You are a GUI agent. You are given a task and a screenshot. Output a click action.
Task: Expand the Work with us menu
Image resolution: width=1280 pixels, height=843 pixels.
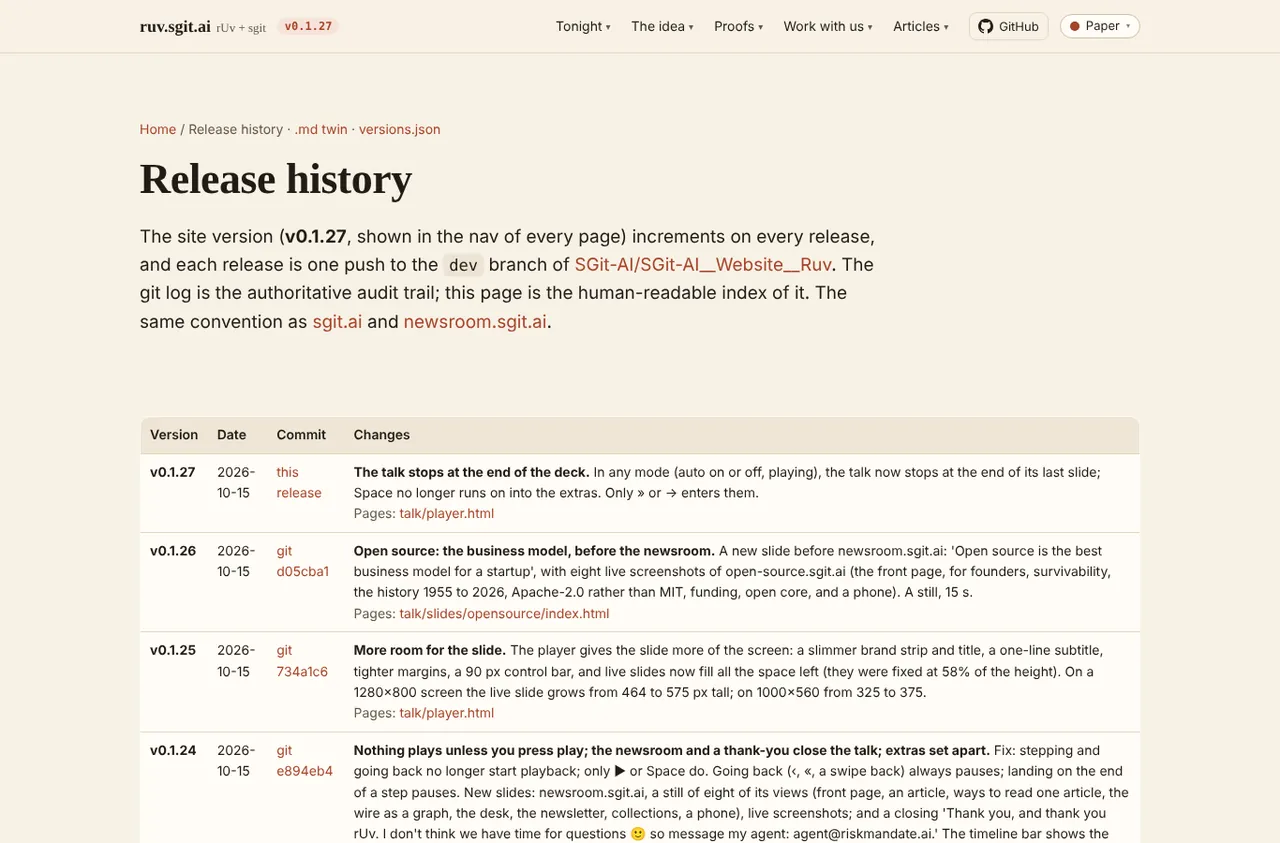(x=828, y=26)
